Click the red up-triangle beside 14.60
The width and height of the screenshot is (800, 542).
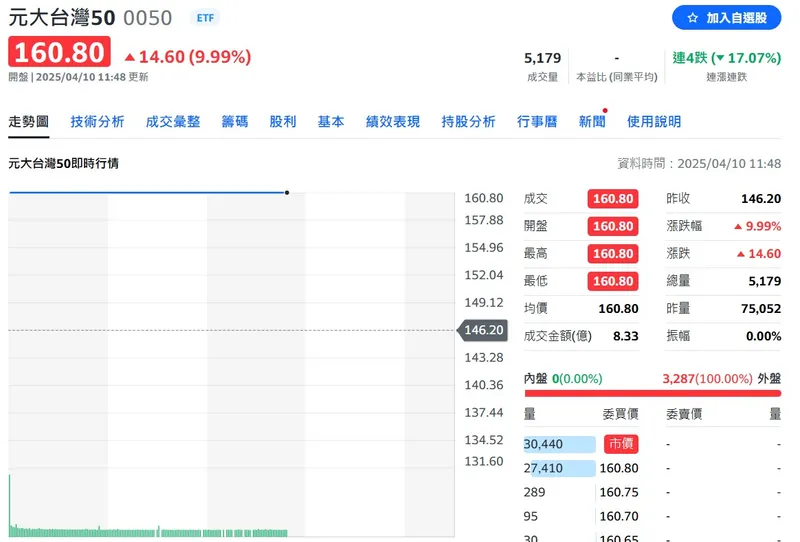[130, 57]
